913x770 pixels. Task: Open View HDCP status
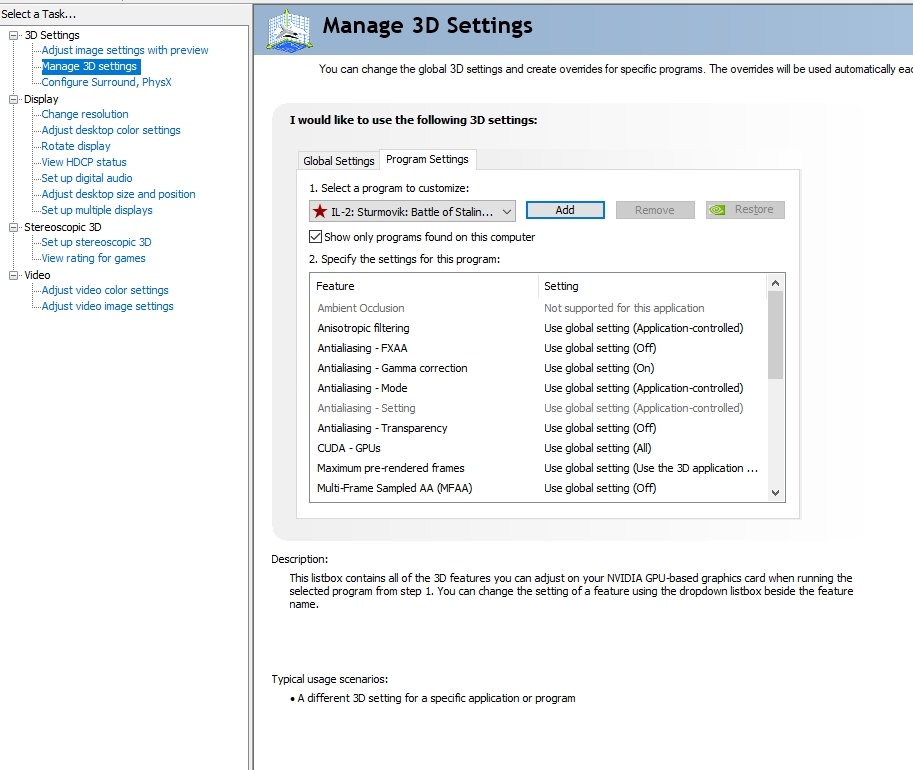tap(84, 162)
